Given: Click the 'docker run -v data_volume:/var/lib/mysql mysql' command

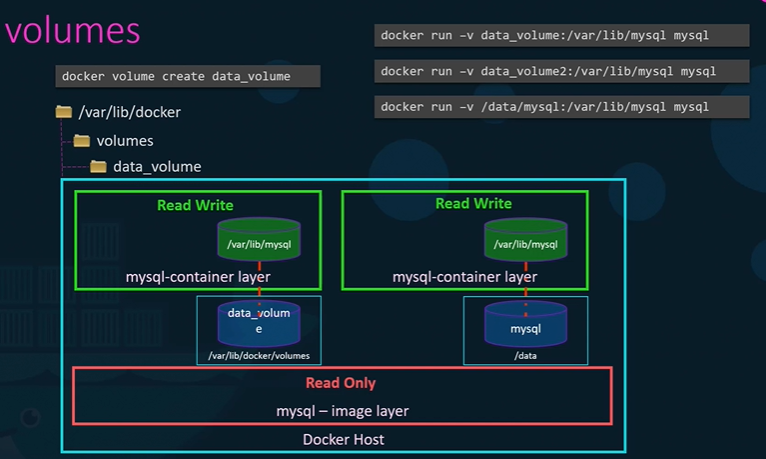Looking at the screenshot, I should [x=562, y=35].
